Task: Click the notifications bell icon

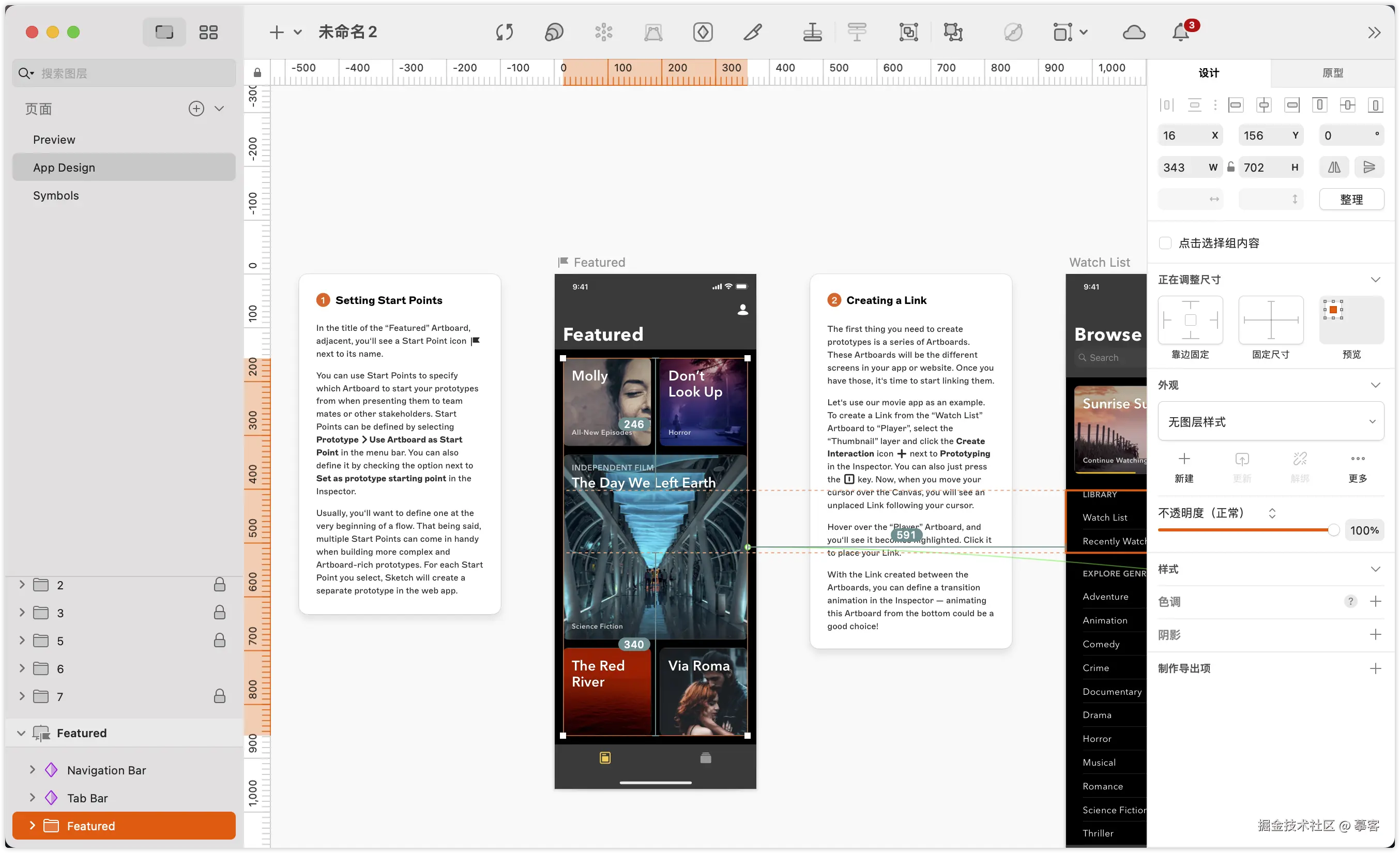Action: point(1181,33)
